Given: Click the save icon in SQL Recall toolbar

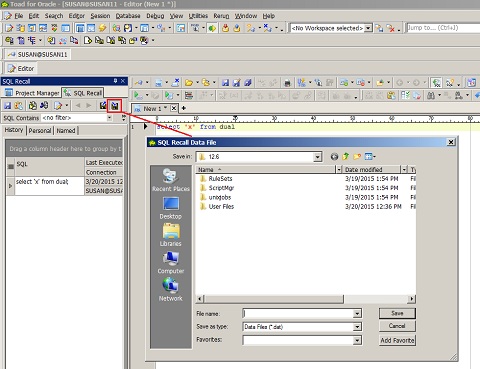Looking at the screenshot, I should [x=7, y=106].
